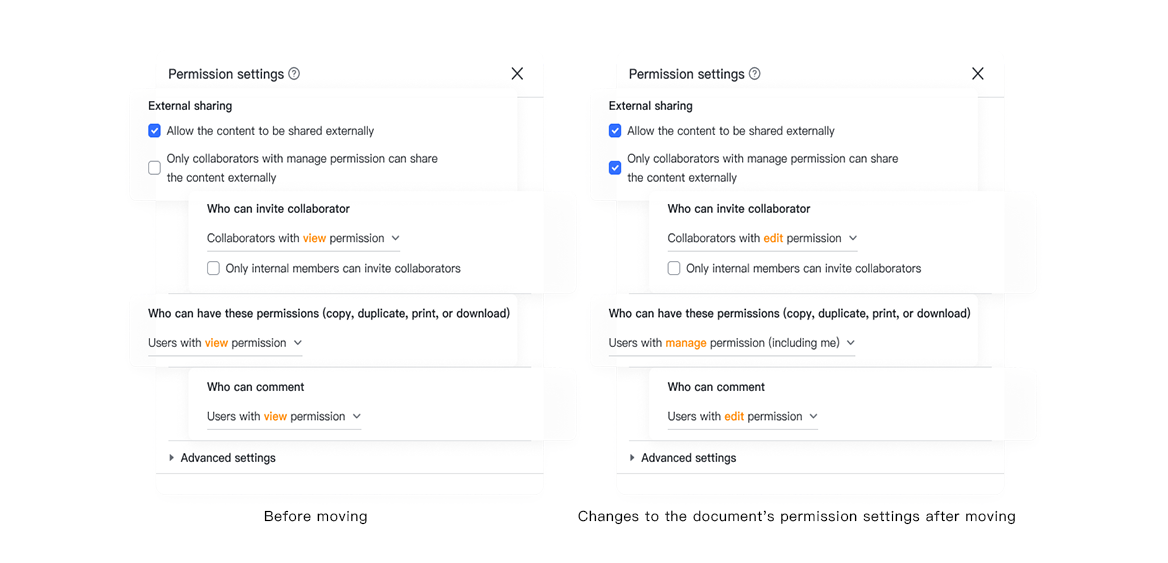Close the left Permission settings panel

tap(517, 74)
